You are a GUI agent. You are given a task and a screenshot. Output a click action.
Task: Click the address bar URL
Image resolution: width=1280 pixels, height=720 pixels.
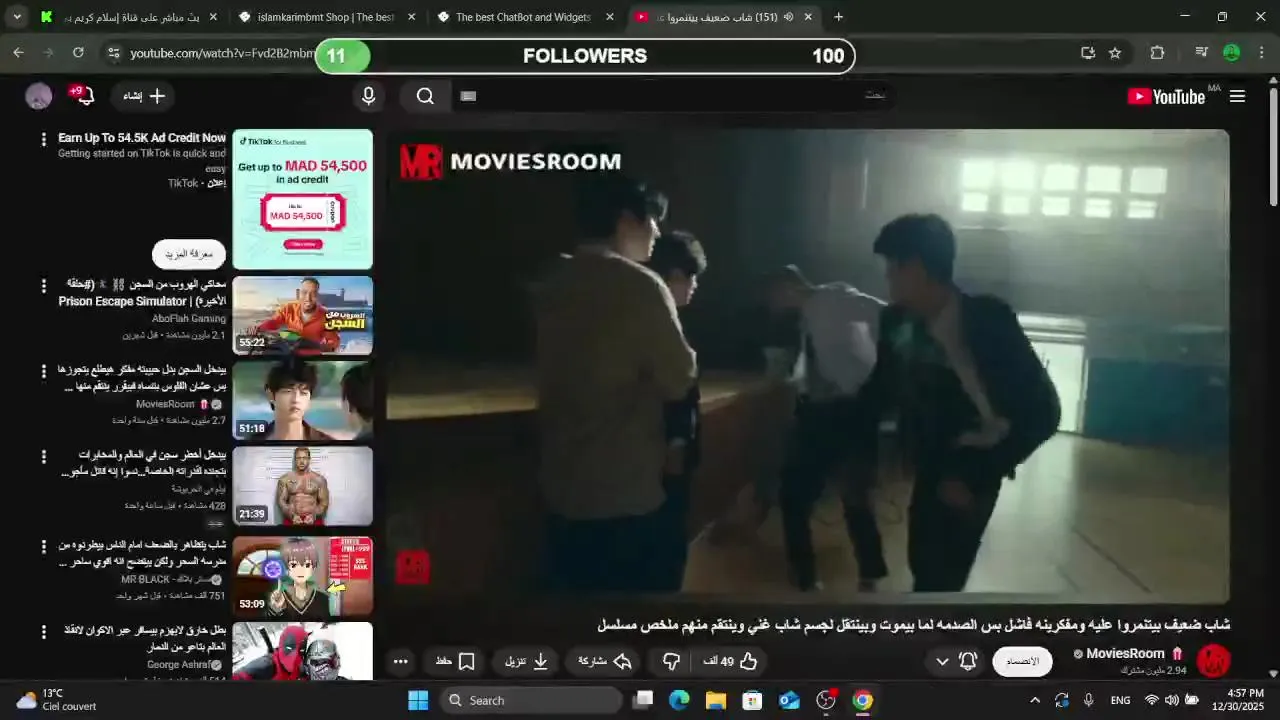[x=222, y=53]
